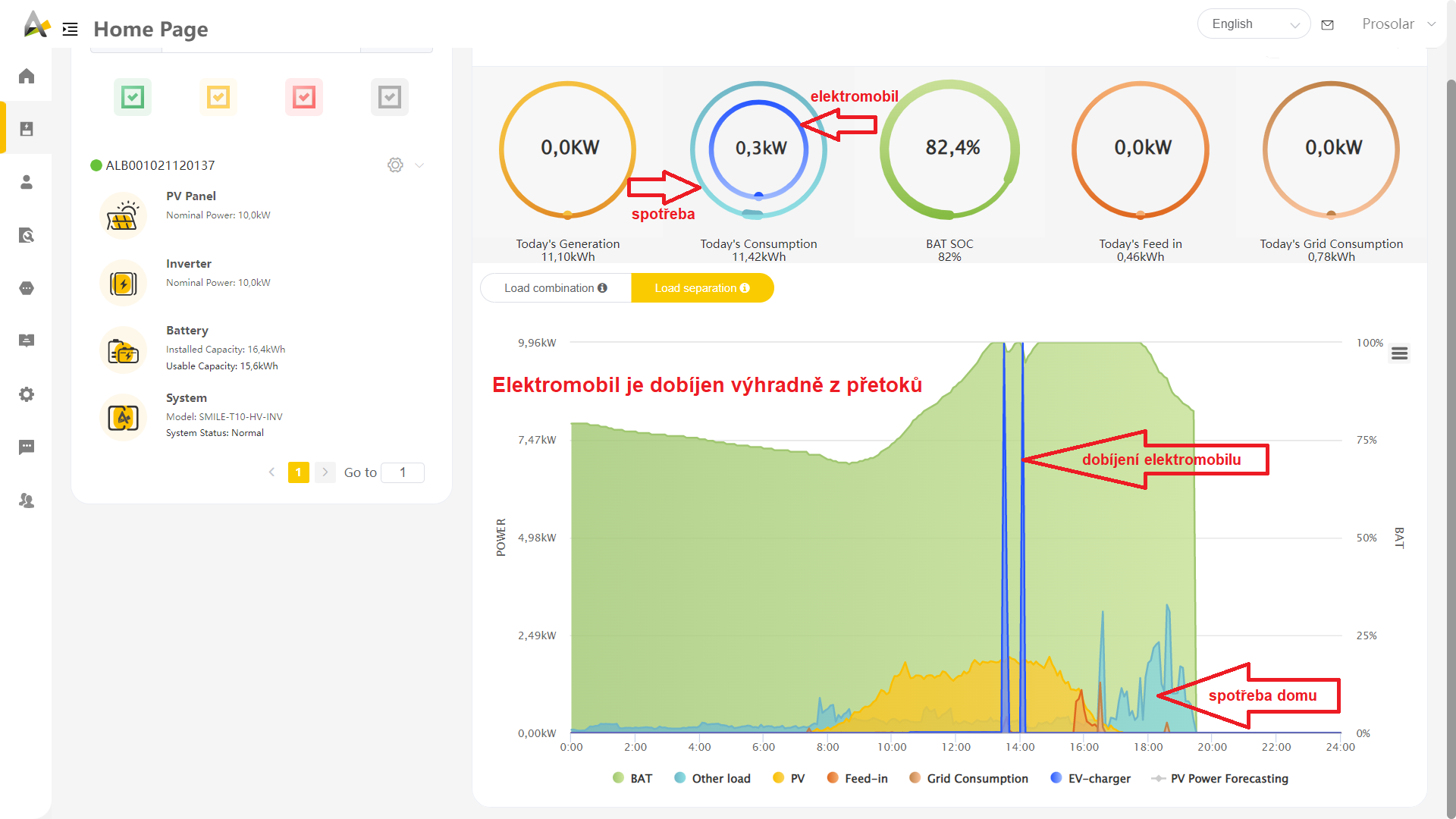Toggle the gray status filter checkbox
Viewport: 1456px width, 819px height.
390,97
